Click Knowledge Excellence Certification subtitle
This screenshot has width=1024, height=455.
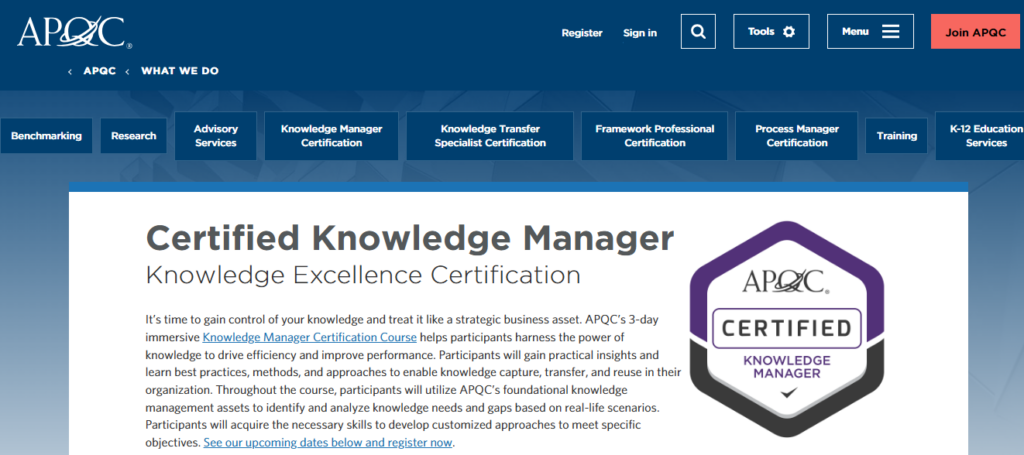pos(363,275)
